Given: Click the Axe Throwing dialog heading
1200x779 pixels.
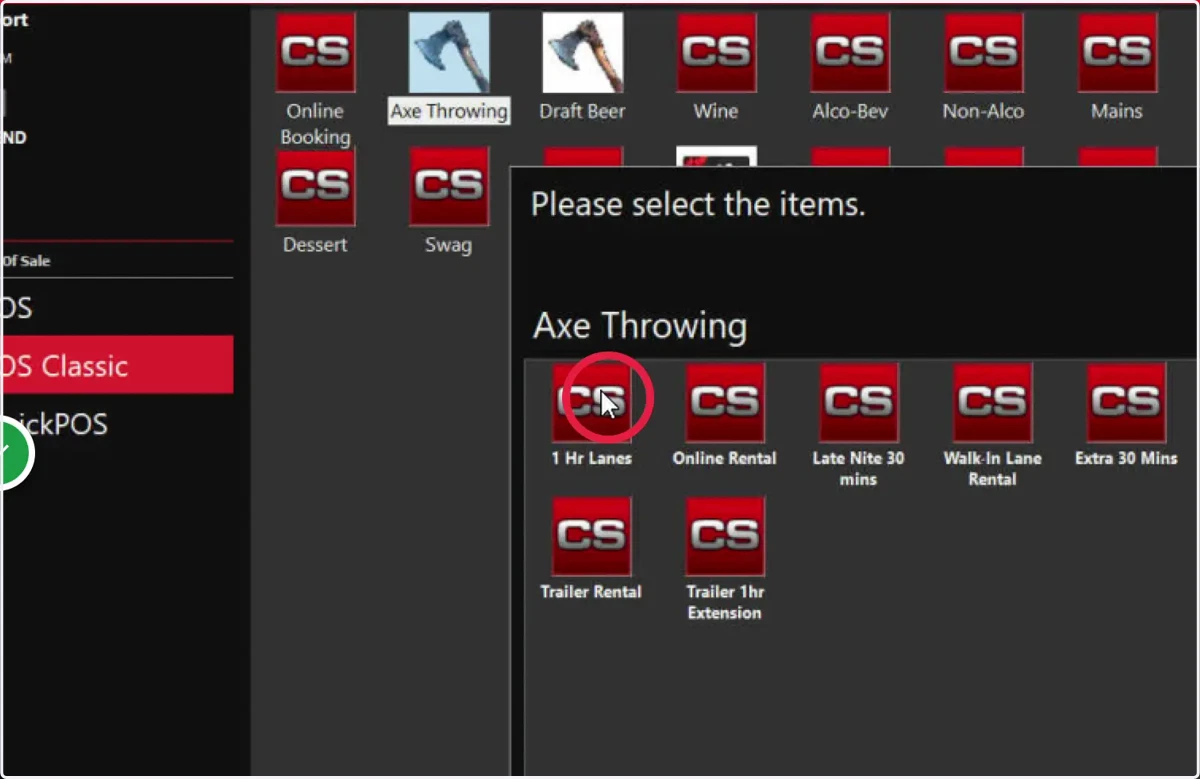Looking at the screenshot, I should click(640, 326).
